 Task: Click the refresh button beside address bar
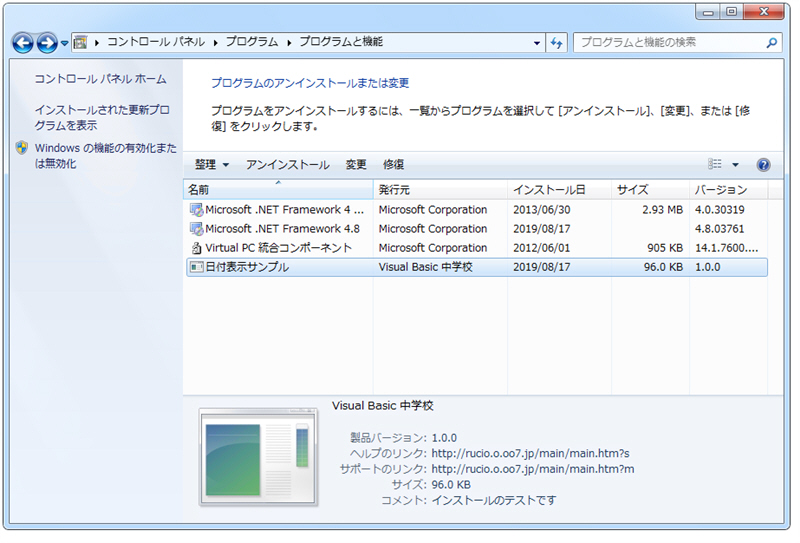click(x=558, y=43)
